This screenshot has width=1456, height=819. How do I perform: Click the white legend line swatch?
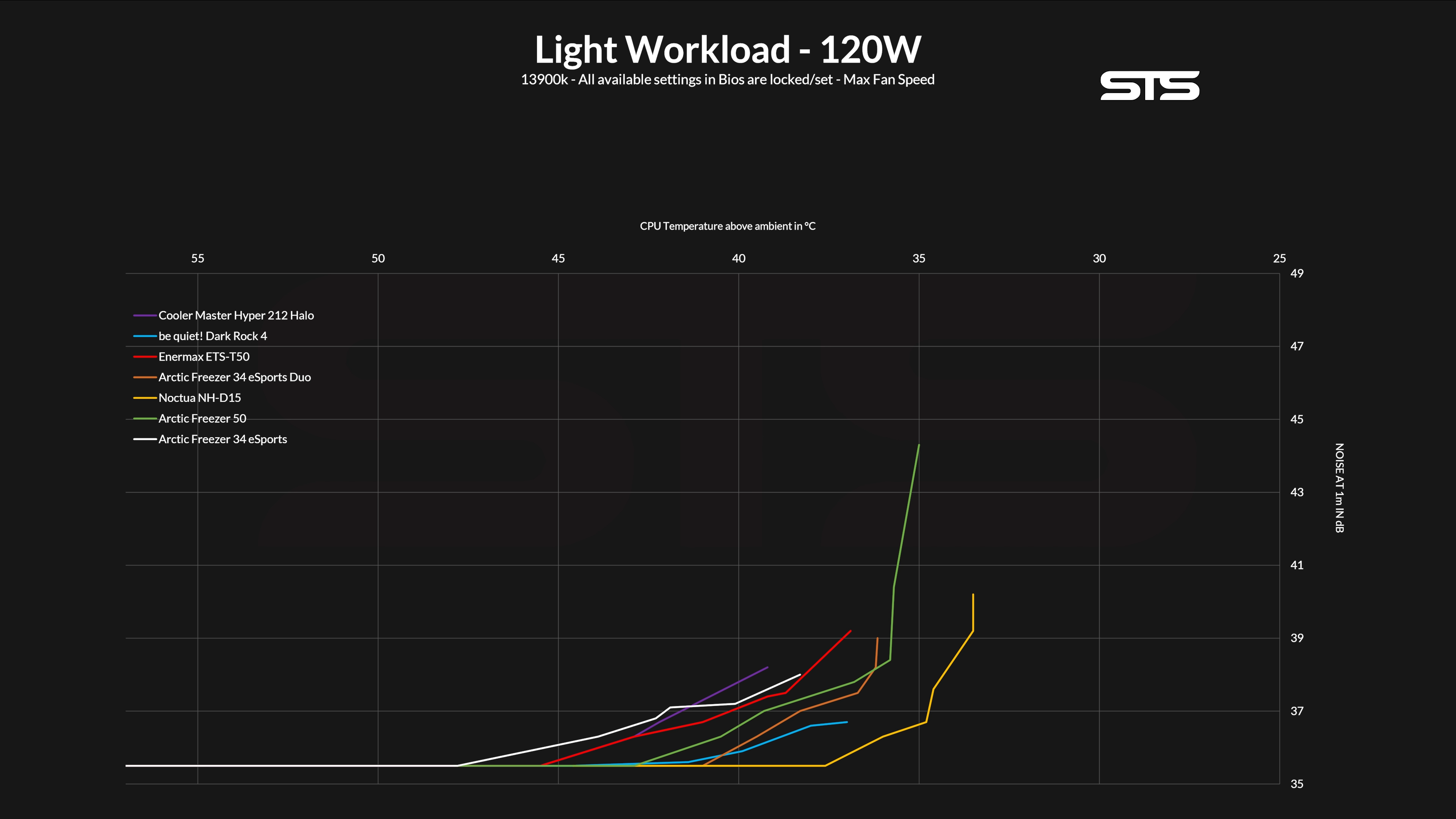145,439
